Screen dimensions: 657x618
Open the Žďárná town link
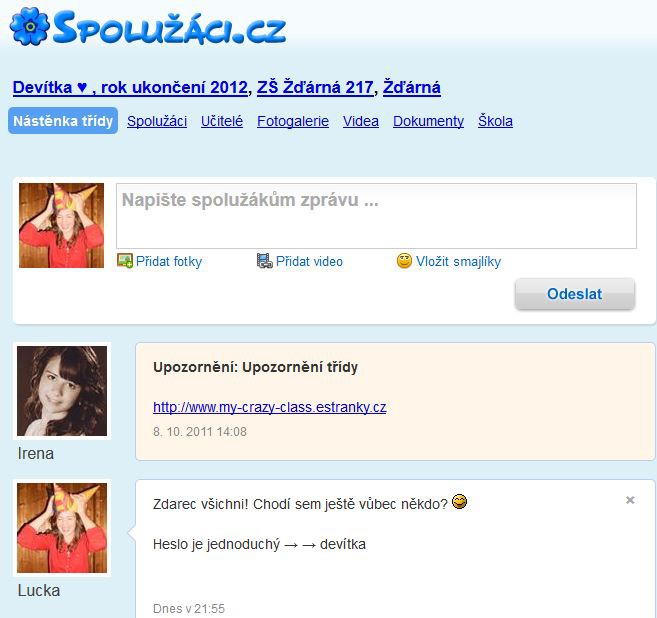(411, 88)
